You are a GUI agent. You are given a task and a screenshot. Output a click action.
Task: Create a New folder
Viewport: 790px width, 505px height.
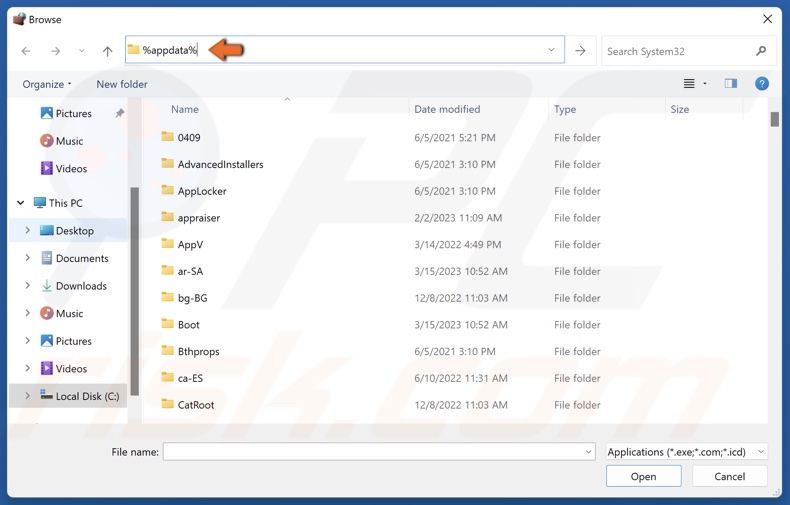122,84
